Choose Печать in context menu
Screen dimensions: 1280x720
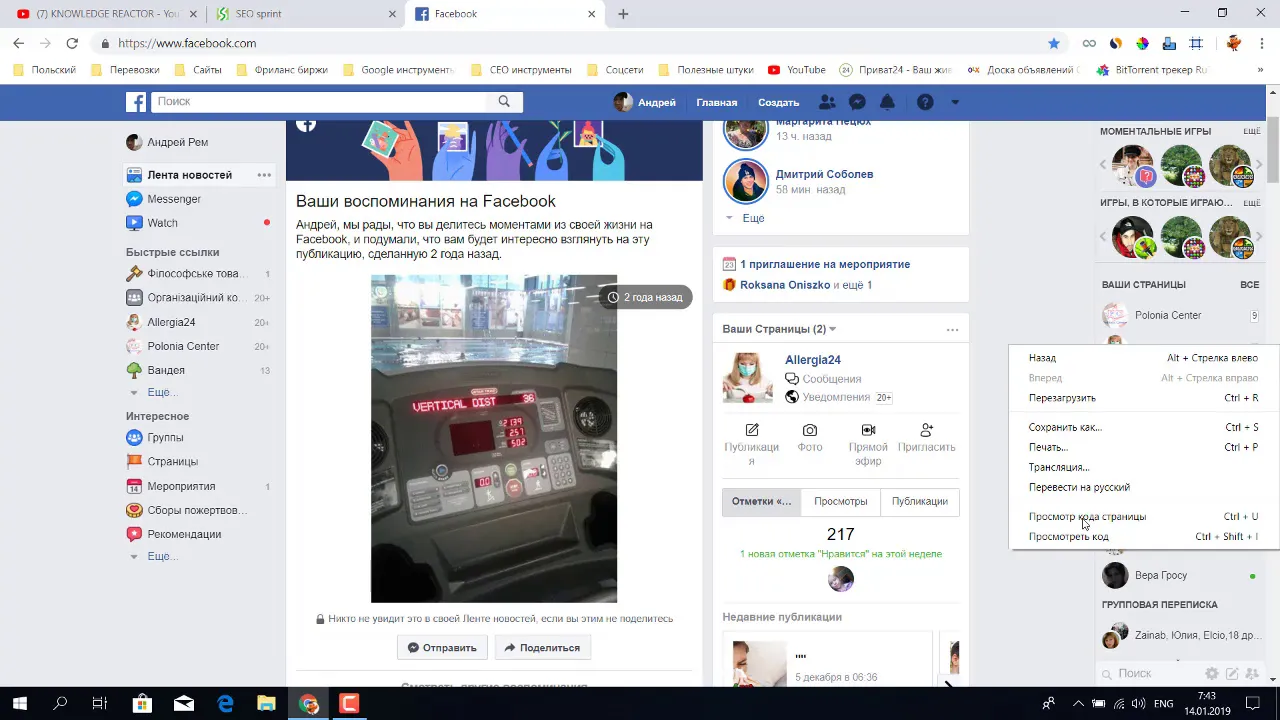pyautogui.click(x=1144, y=447)
